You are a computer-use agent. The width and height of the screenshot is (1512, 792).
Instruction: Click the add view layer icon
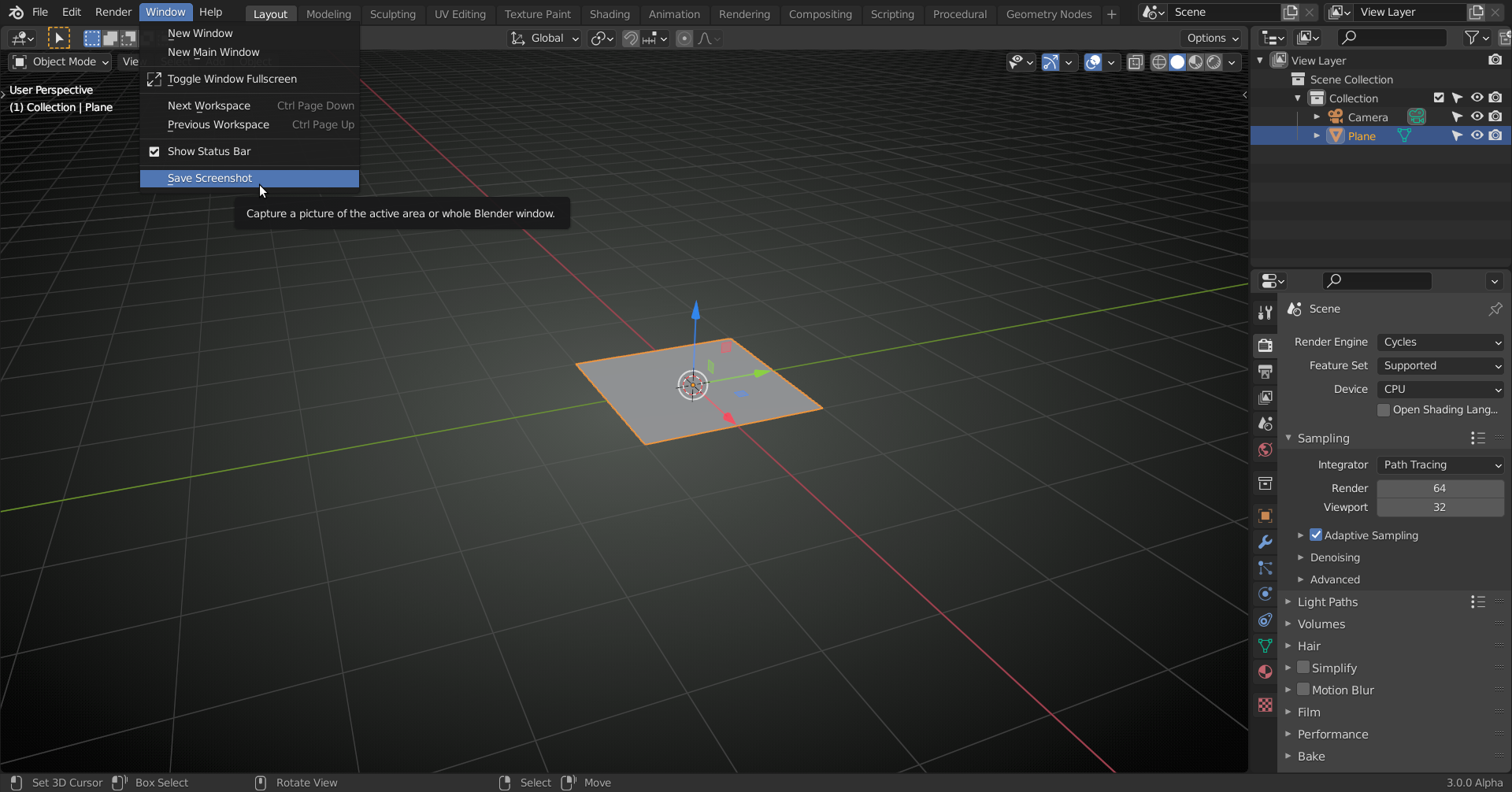[x=1477, y=12]
